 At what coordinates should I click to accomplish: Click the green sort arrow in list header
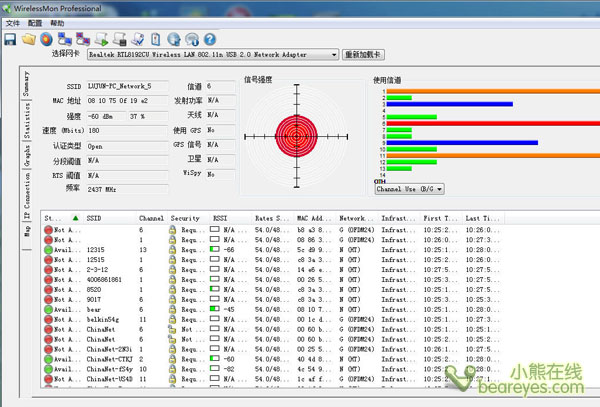[75, 218]
